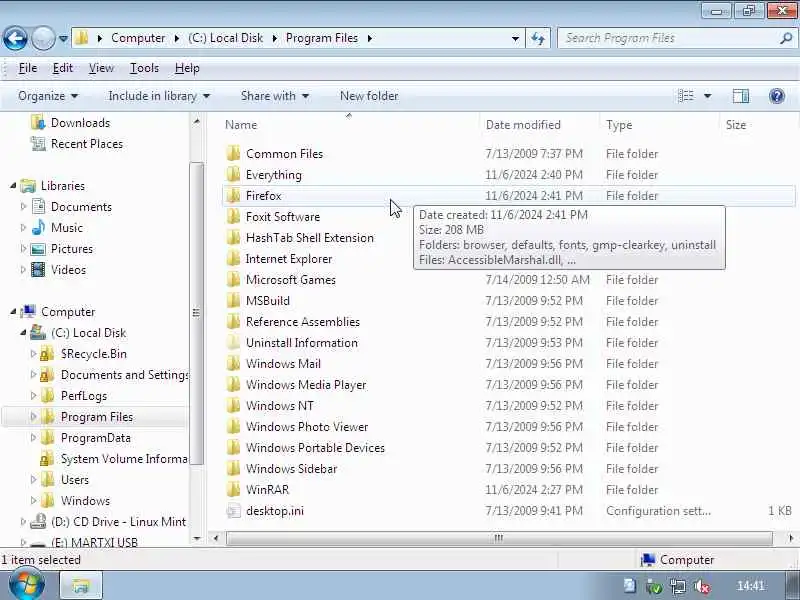Open the Edit menu
This screenshot has width=800, height=600.
click(63, 68)
